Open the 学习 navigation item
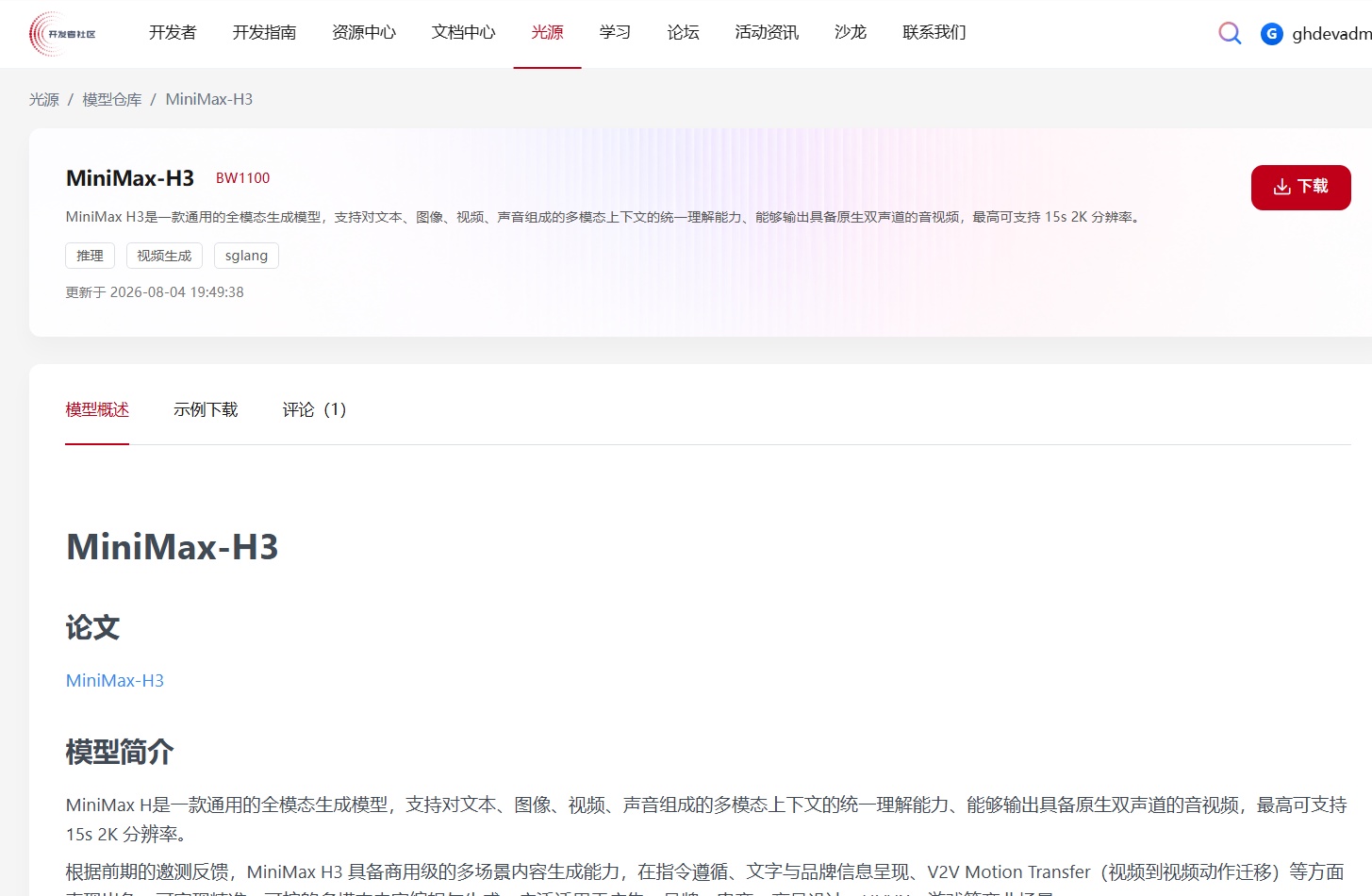1372x896 pixels. (x=615, y=33)
